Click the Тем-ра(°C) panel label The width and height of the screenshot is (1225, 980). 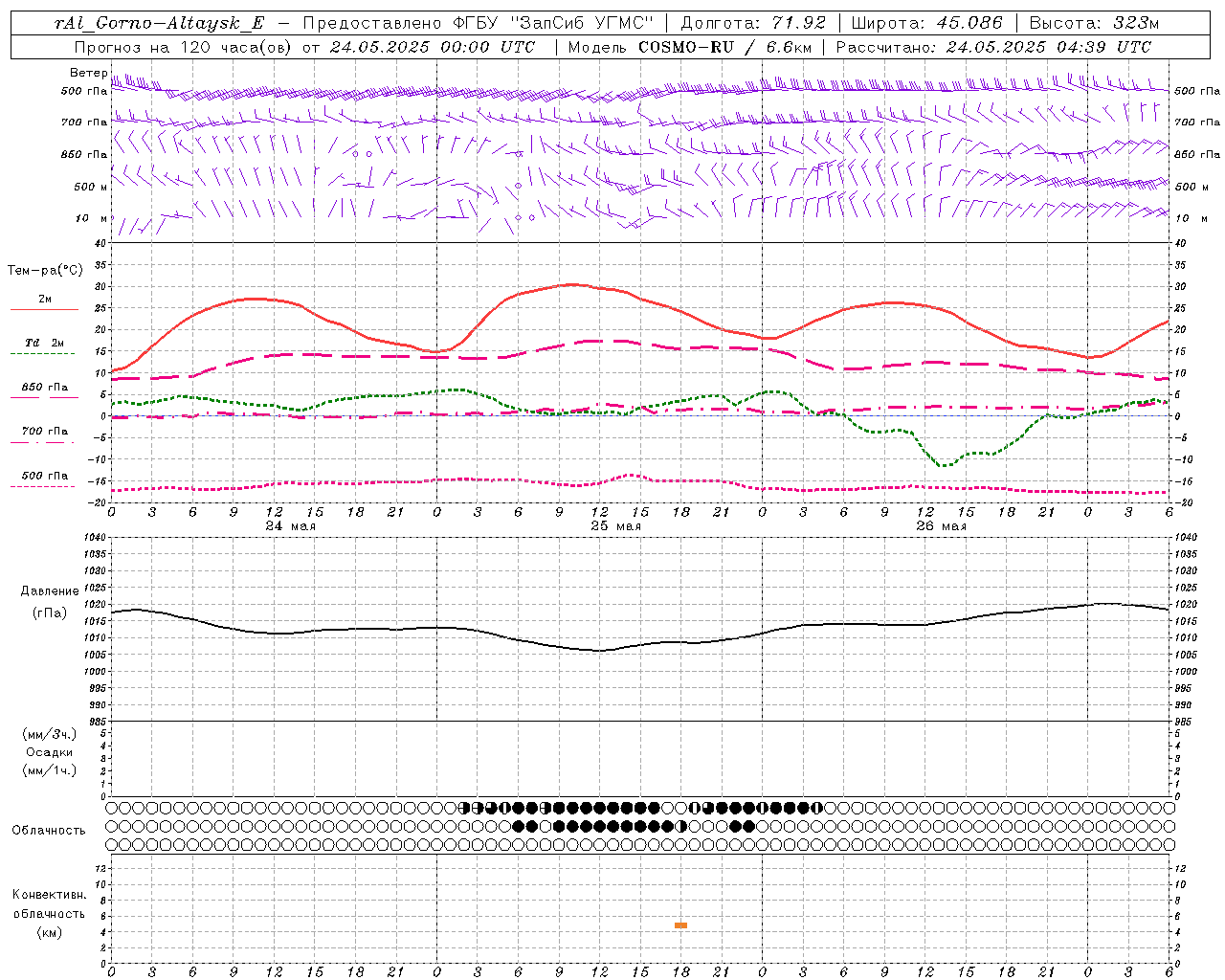click(44, 271)
